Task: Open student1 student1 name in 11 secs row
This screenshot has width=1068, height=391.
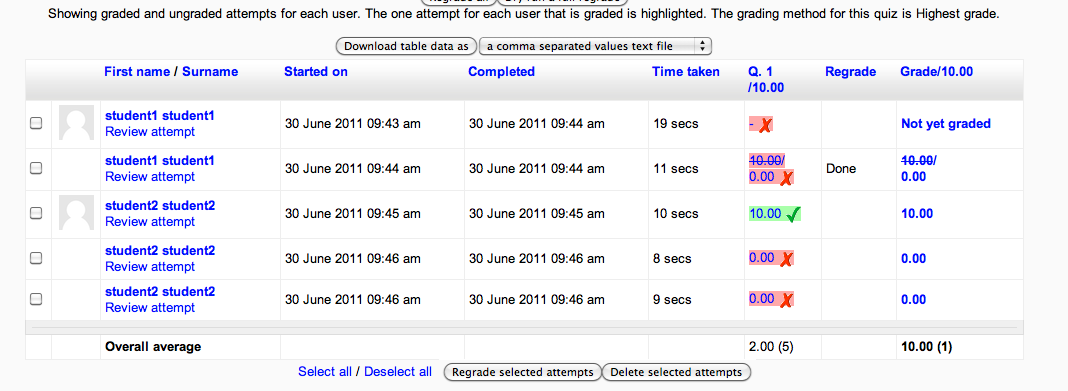Action: tap(159, 161)
